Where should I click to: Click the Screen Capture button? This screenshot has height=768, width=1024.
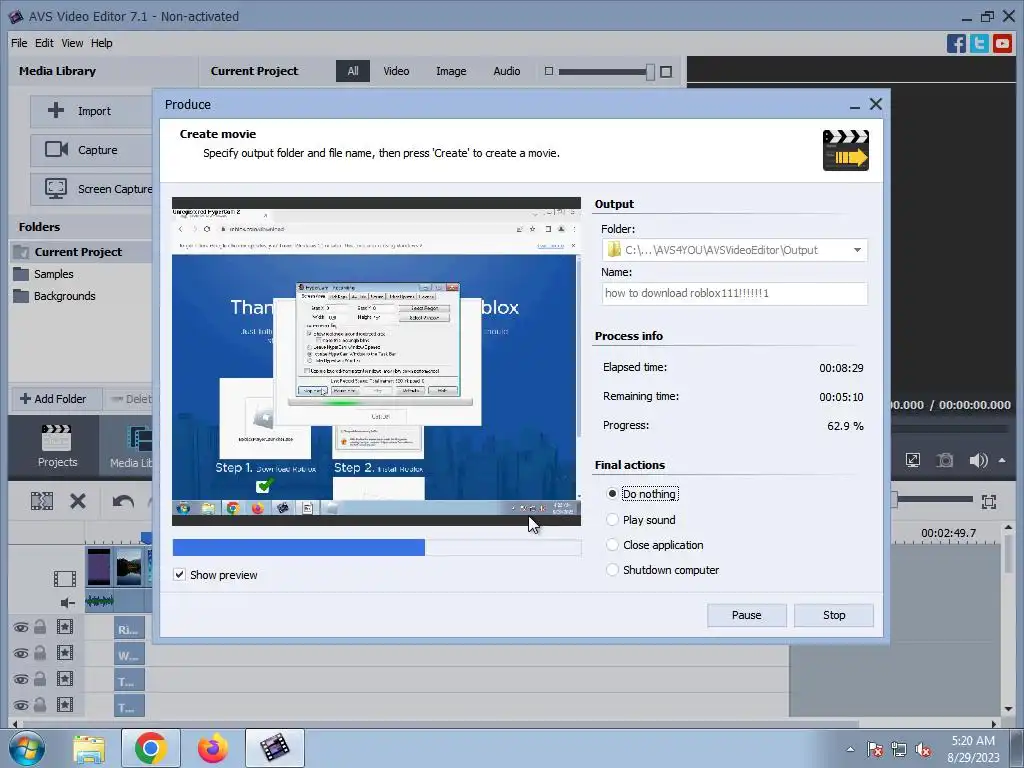91,189
